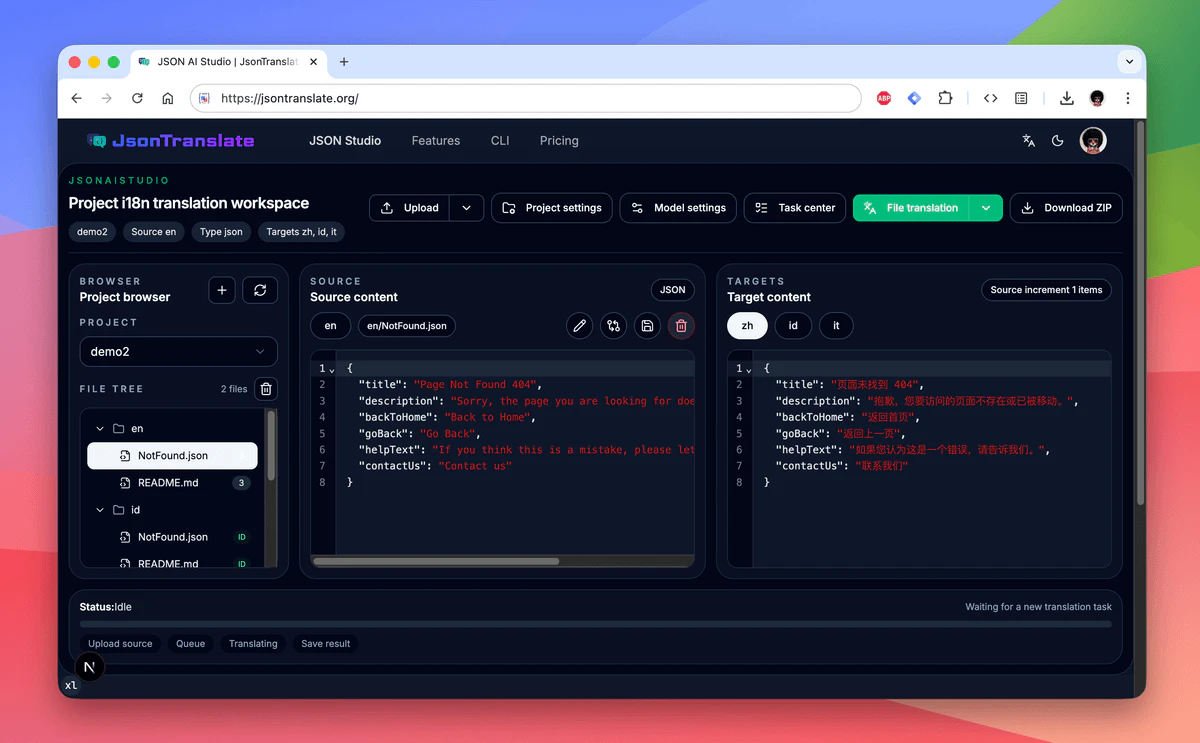This screenshot has width=1200, height=743.
Task: Click the compare branches icon in Source content
Action: coord(614,325)
